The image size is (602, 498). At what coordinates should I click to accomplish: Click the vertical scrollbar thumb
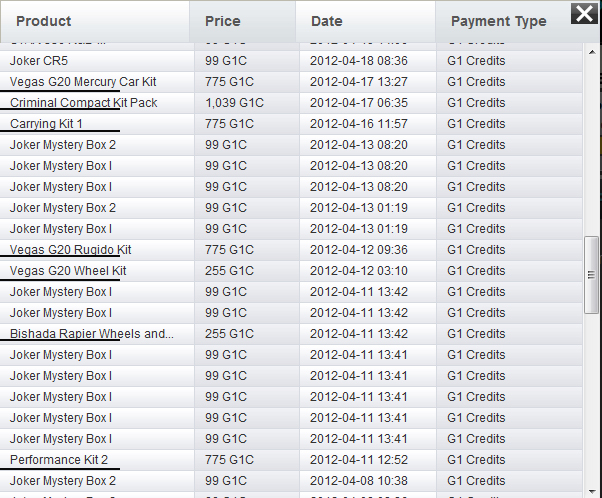coord(591,275)
